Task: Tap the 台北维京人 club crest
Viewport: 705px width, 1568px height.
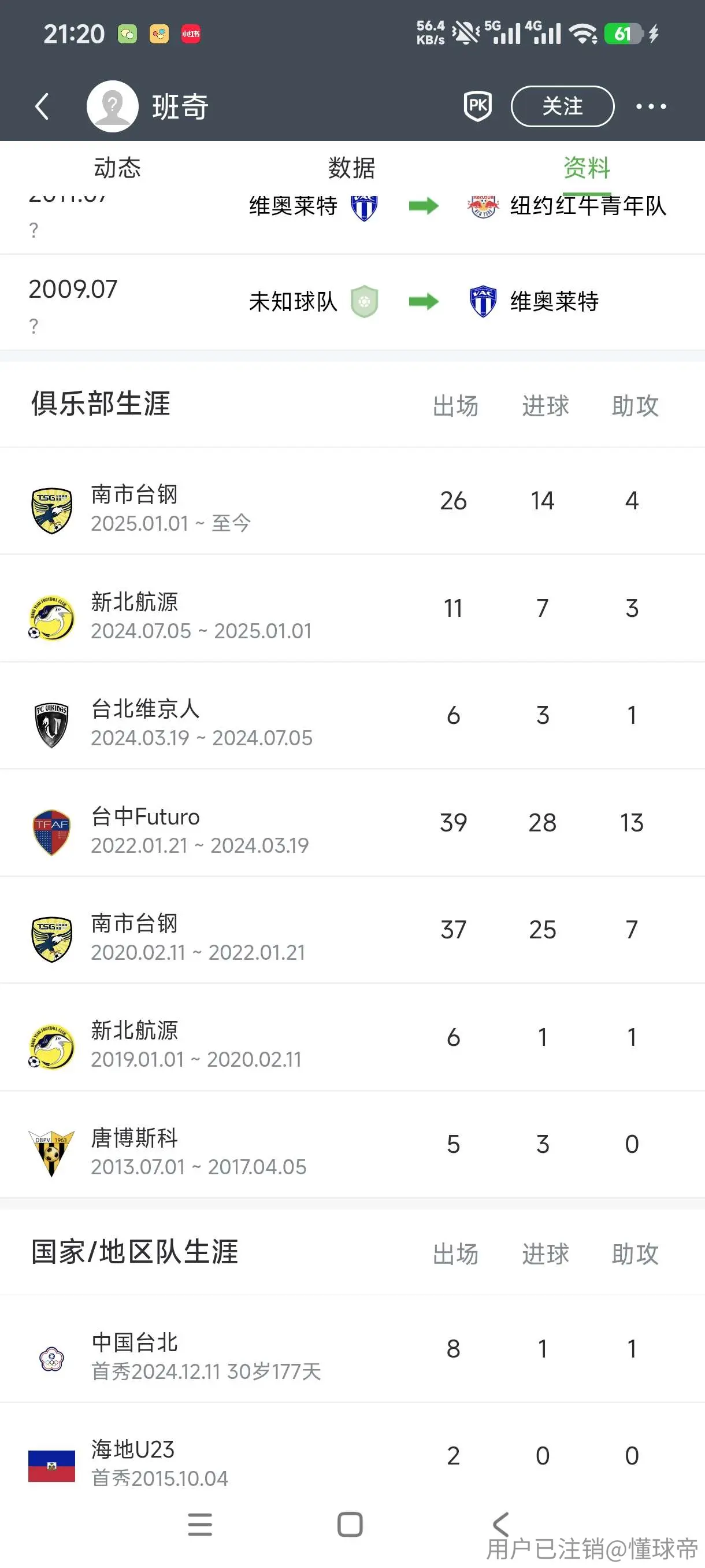Action: pos(51,724)
